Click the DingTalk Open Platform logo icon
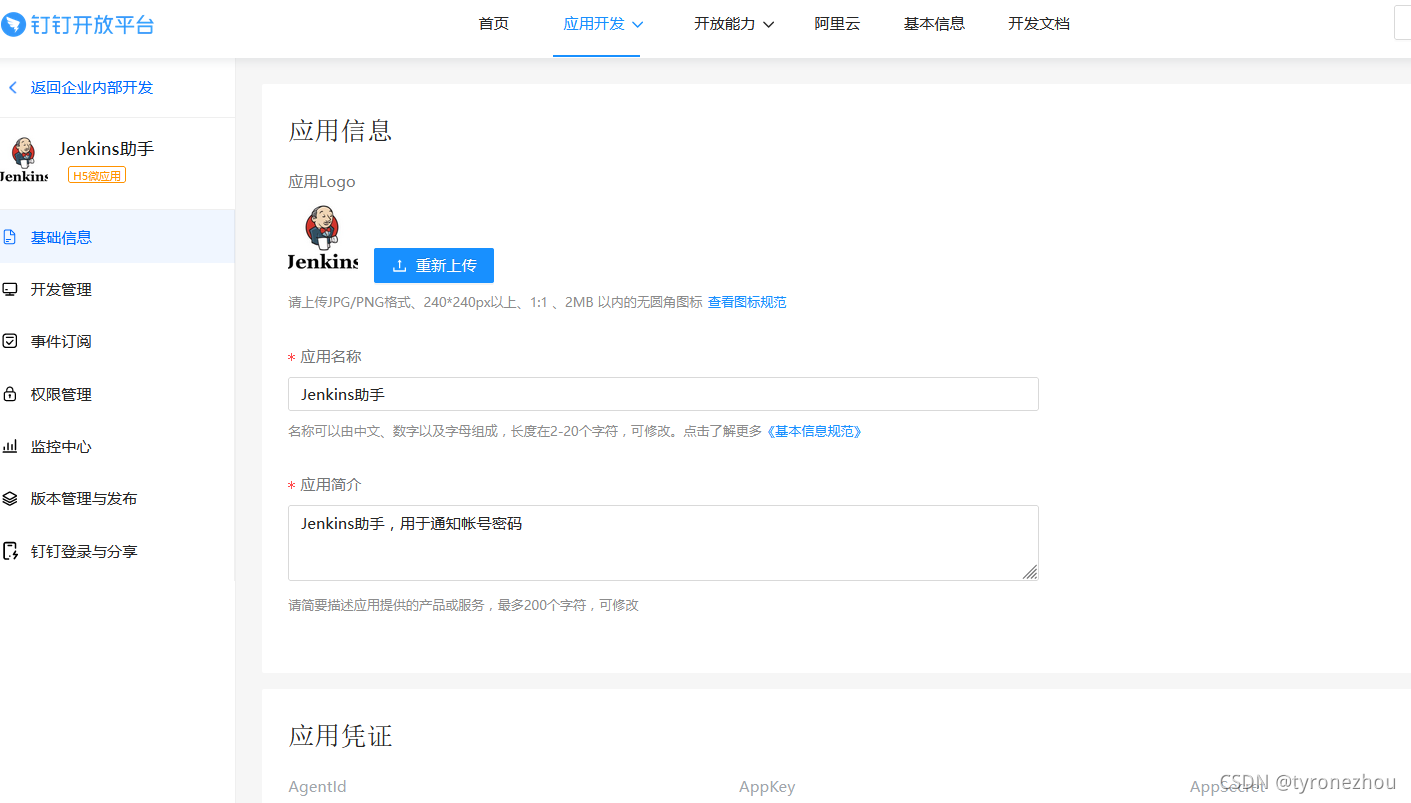 [x=12, y=24]
